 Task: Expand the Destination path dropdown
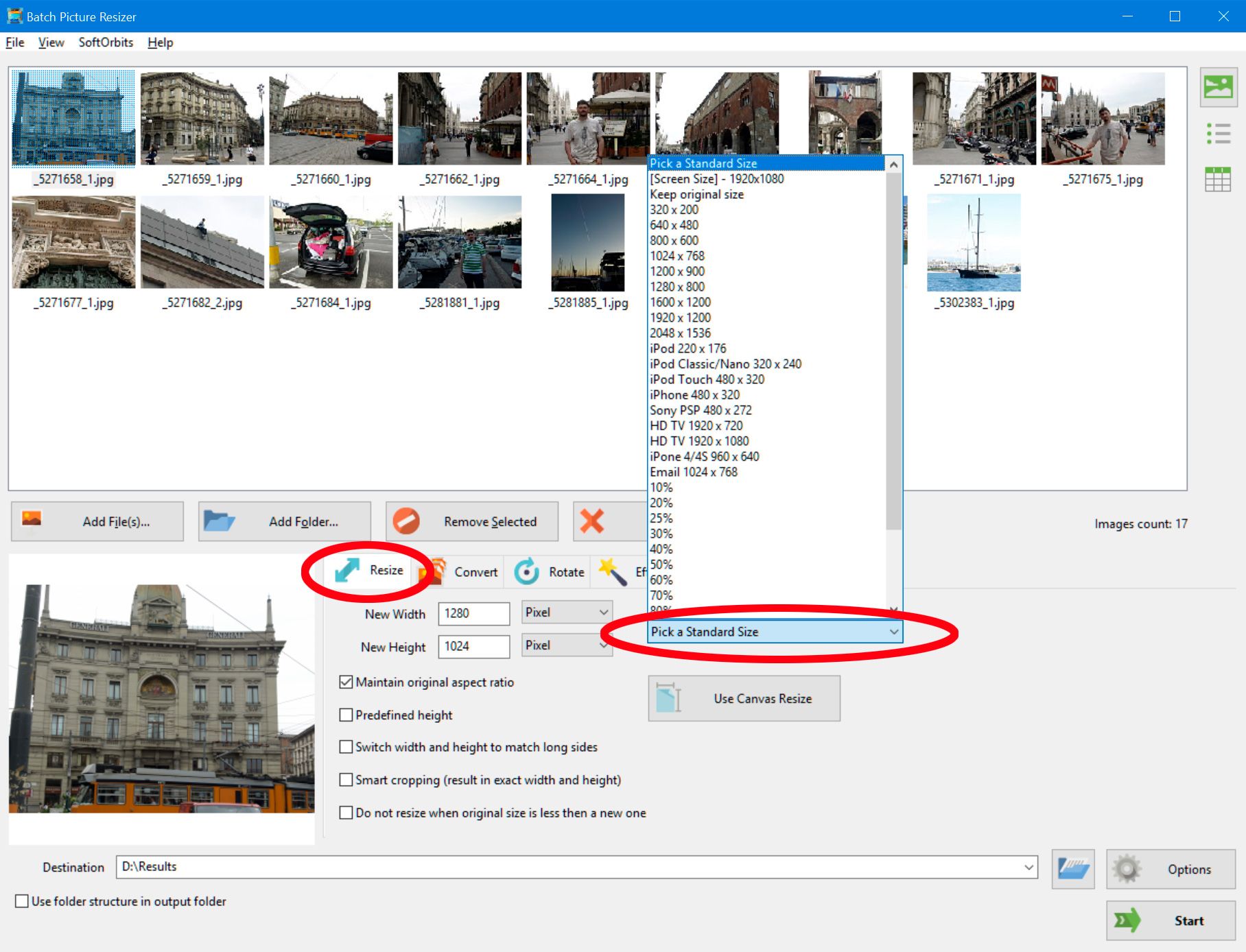1029,866
